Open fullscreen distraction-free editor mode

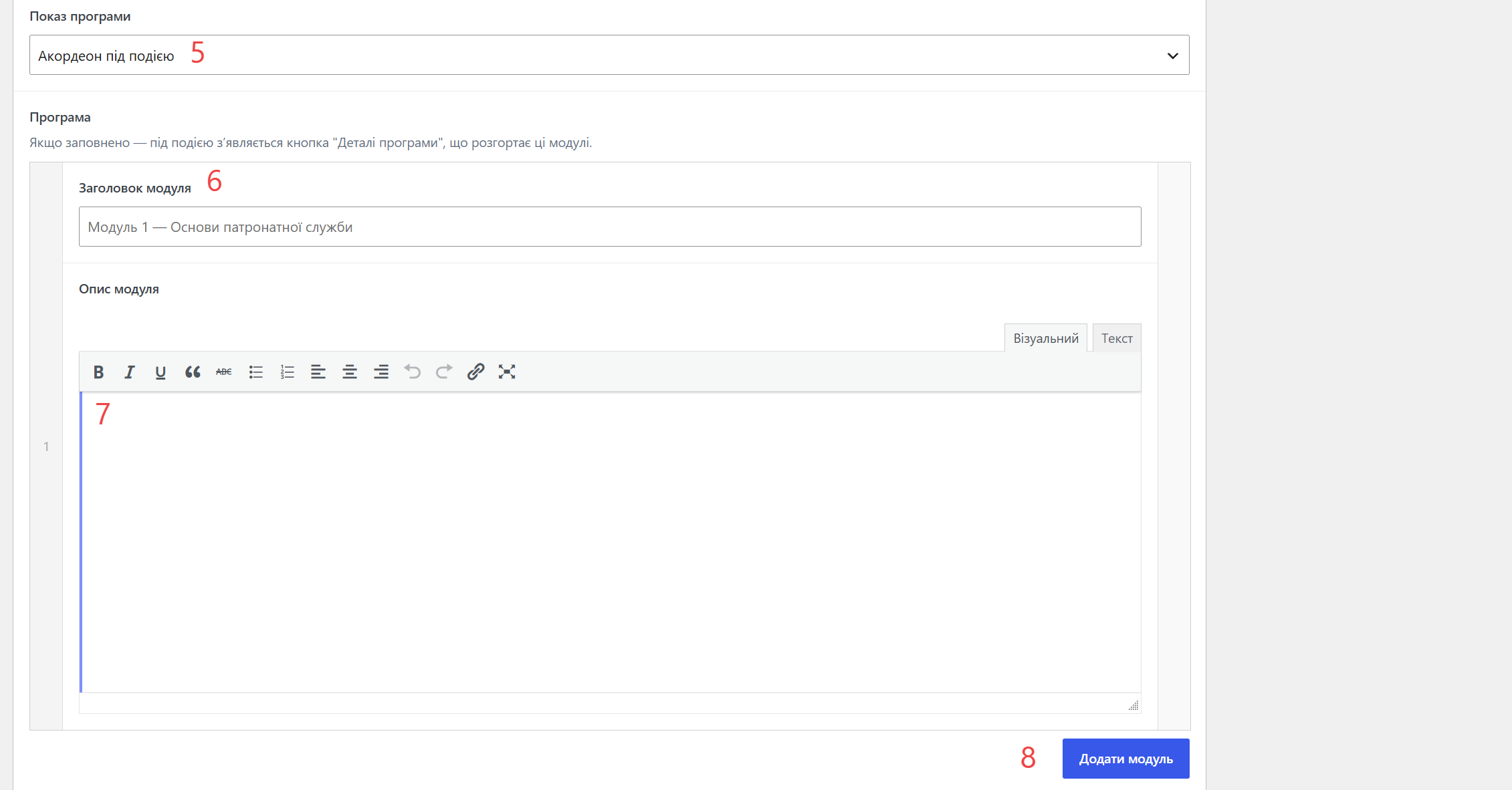pos(507,372)
